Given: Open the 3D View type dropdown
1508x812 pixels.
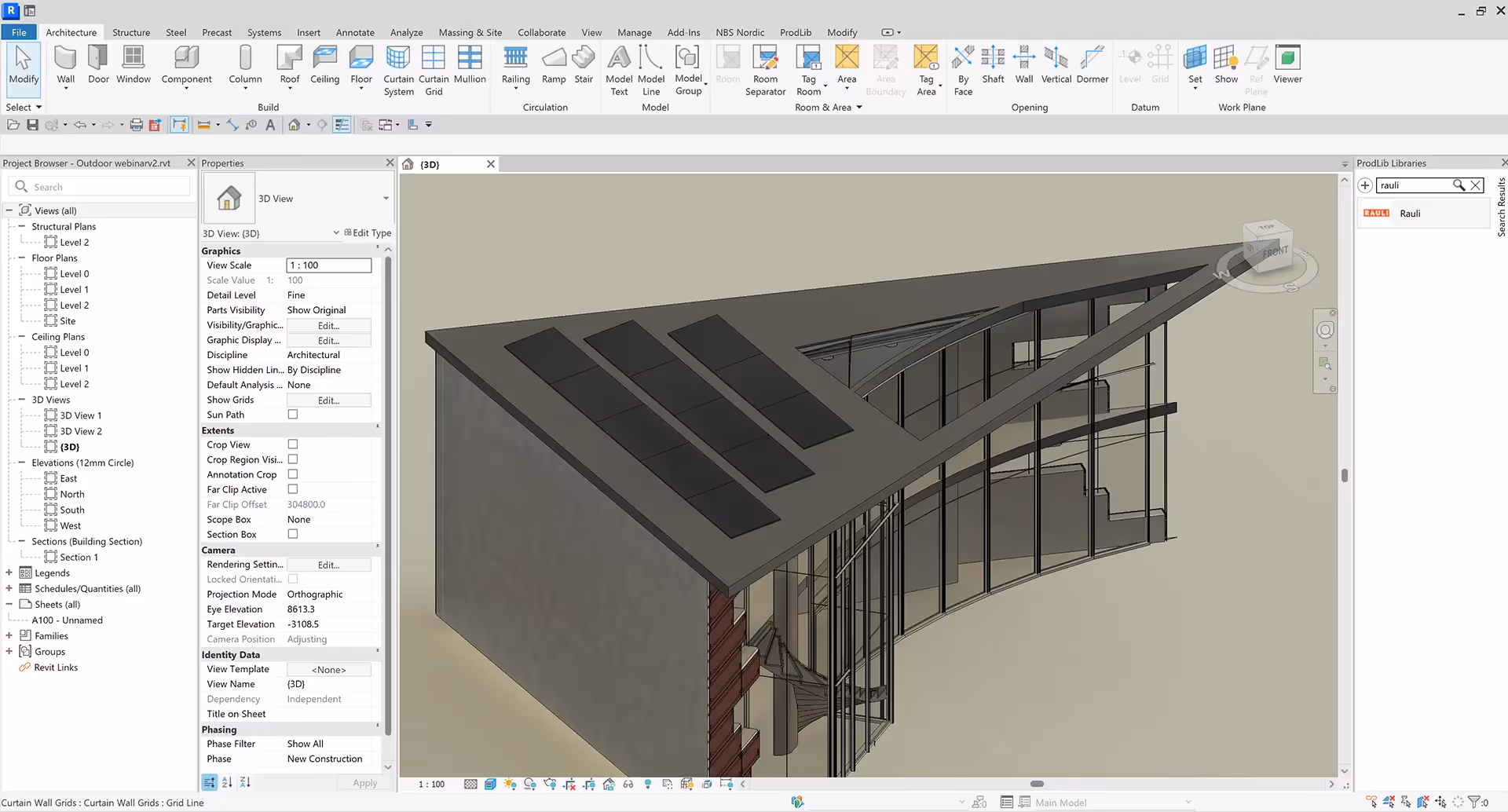Looking at the screenshot, I should [x=386, y=199].
